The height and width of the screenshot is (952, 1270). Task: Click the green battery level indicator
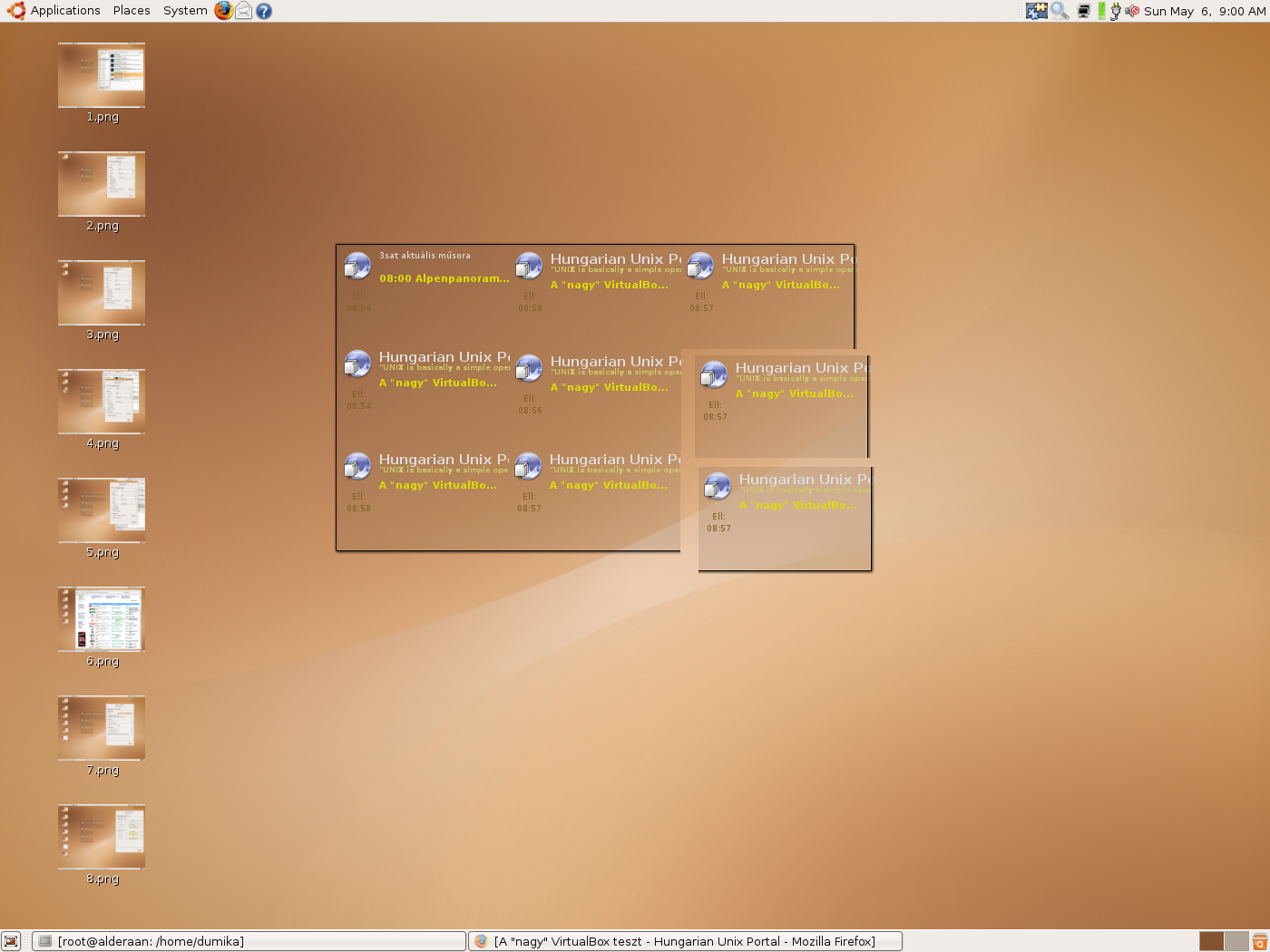[1101, 11]
